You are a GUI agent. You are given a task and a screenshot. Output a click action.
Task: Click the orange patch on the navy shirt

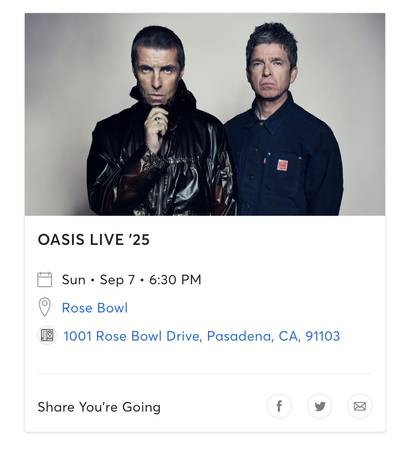click(x=282, y=165)
